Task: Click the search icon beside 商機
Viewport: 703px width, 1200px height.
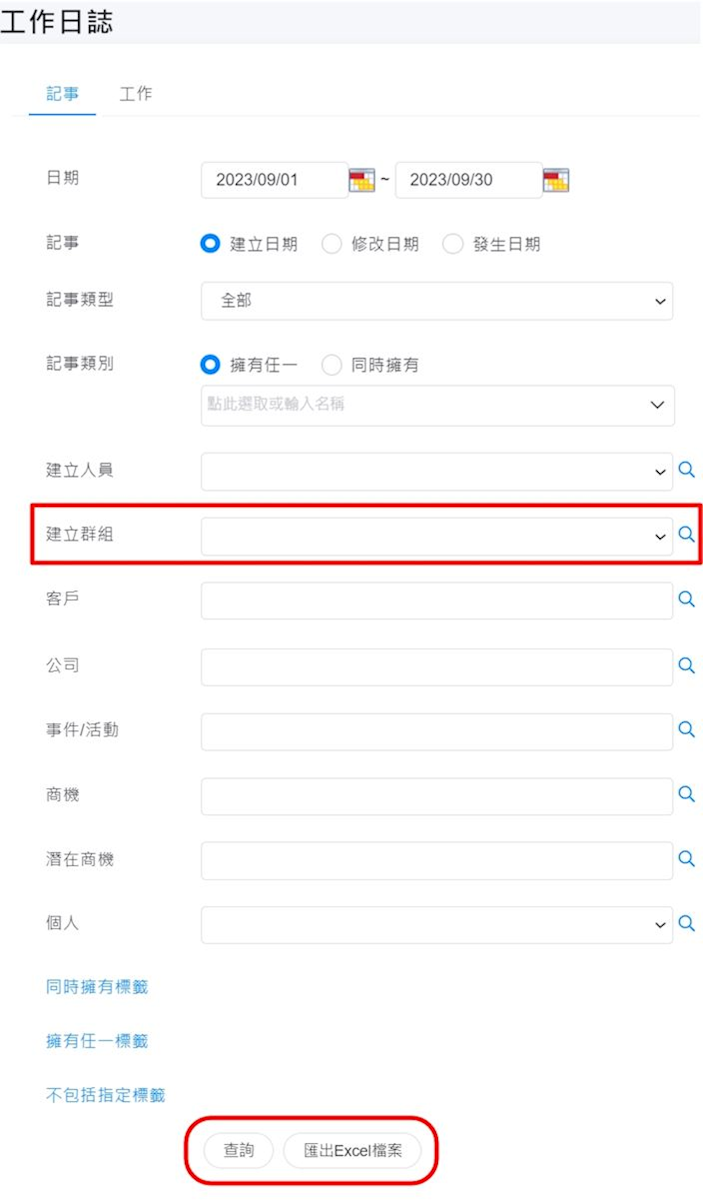Action: click(x=687, y=794)
